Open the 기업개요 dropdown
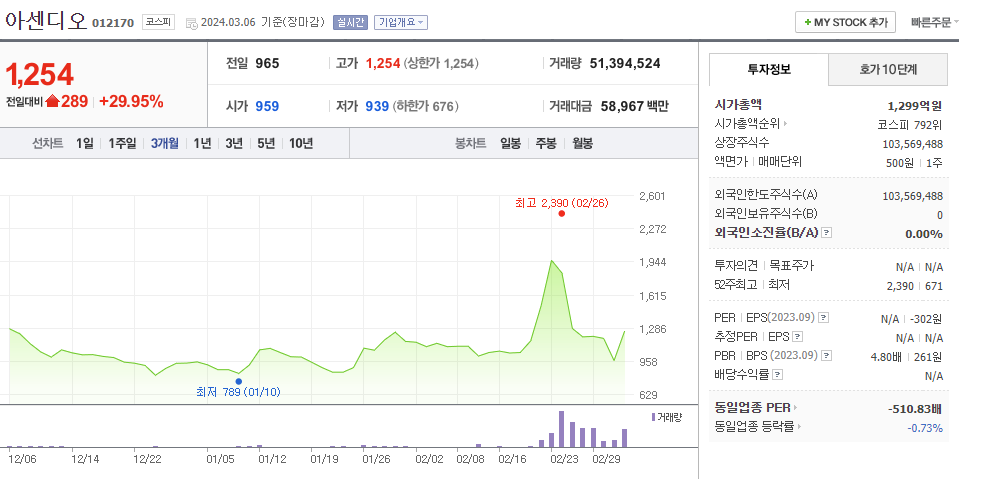Image resolution: width=983 pixels, height=479 pixels. pyautogui.click(x=401, y=22)
